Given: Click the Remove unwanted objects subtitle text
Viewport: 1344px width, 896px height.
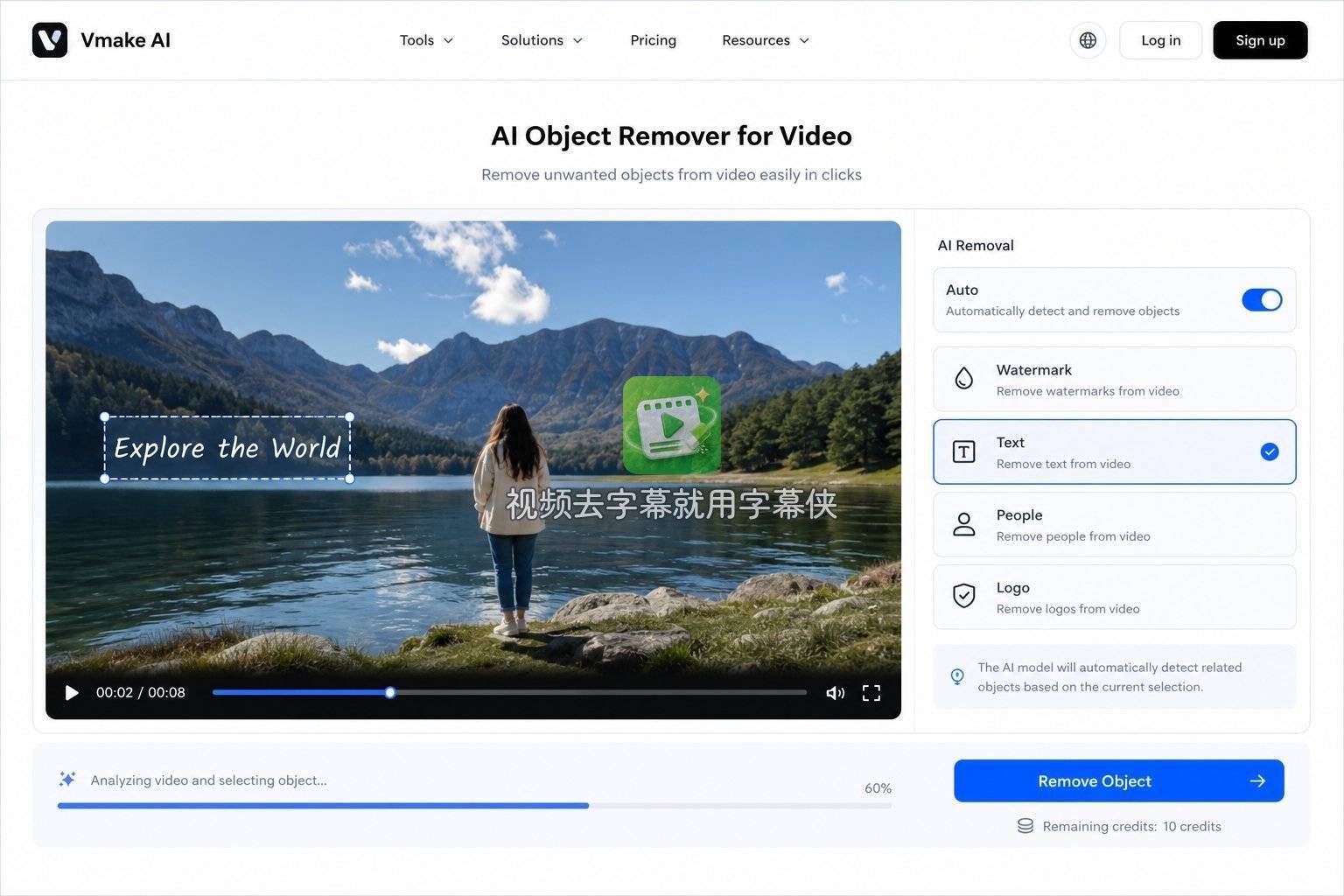Looking at the screenshot, I should [672, 175].
